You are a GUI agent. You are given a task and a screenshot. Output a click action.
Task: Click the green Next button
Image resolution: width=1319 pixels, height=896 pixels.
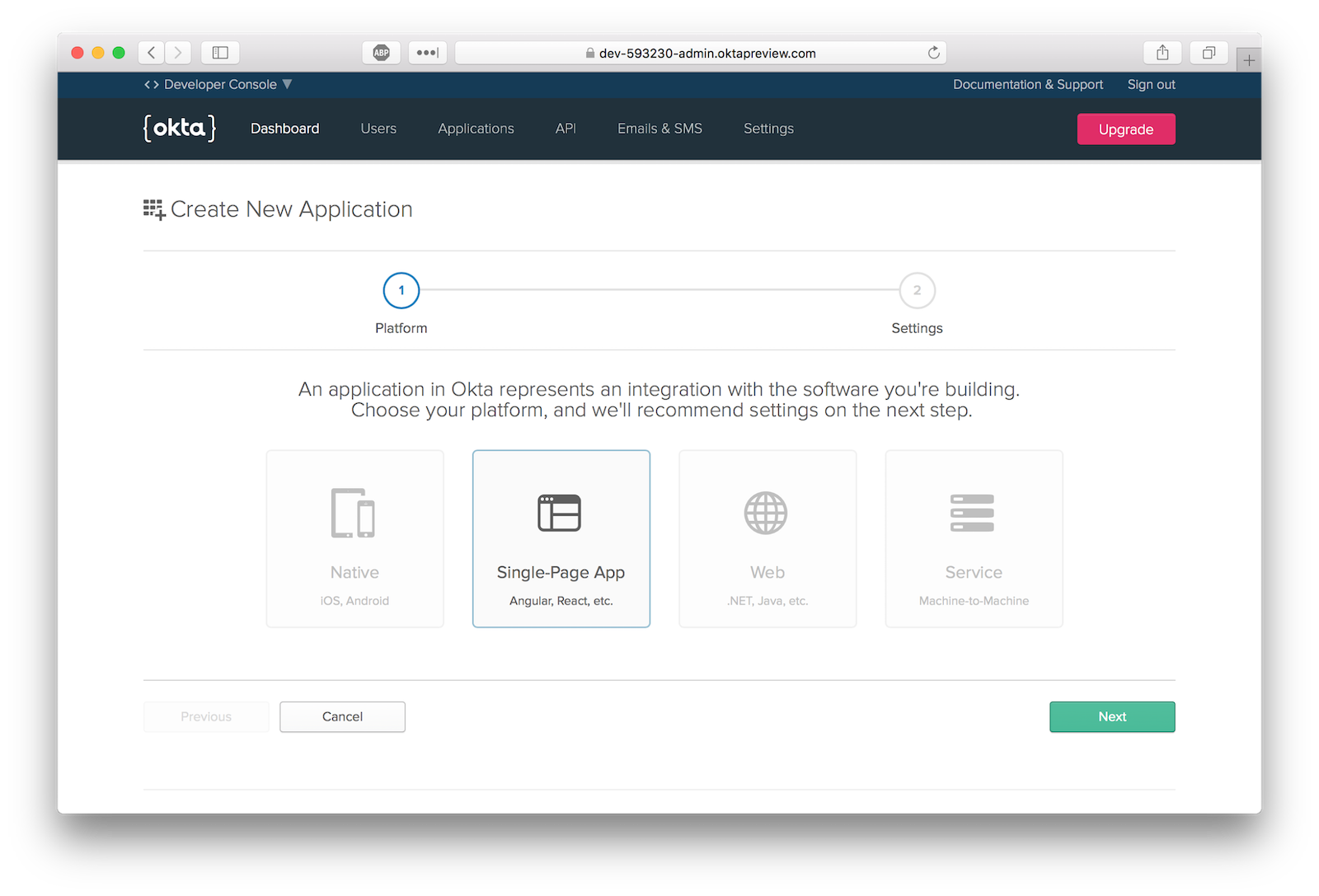pos(1111,716)
